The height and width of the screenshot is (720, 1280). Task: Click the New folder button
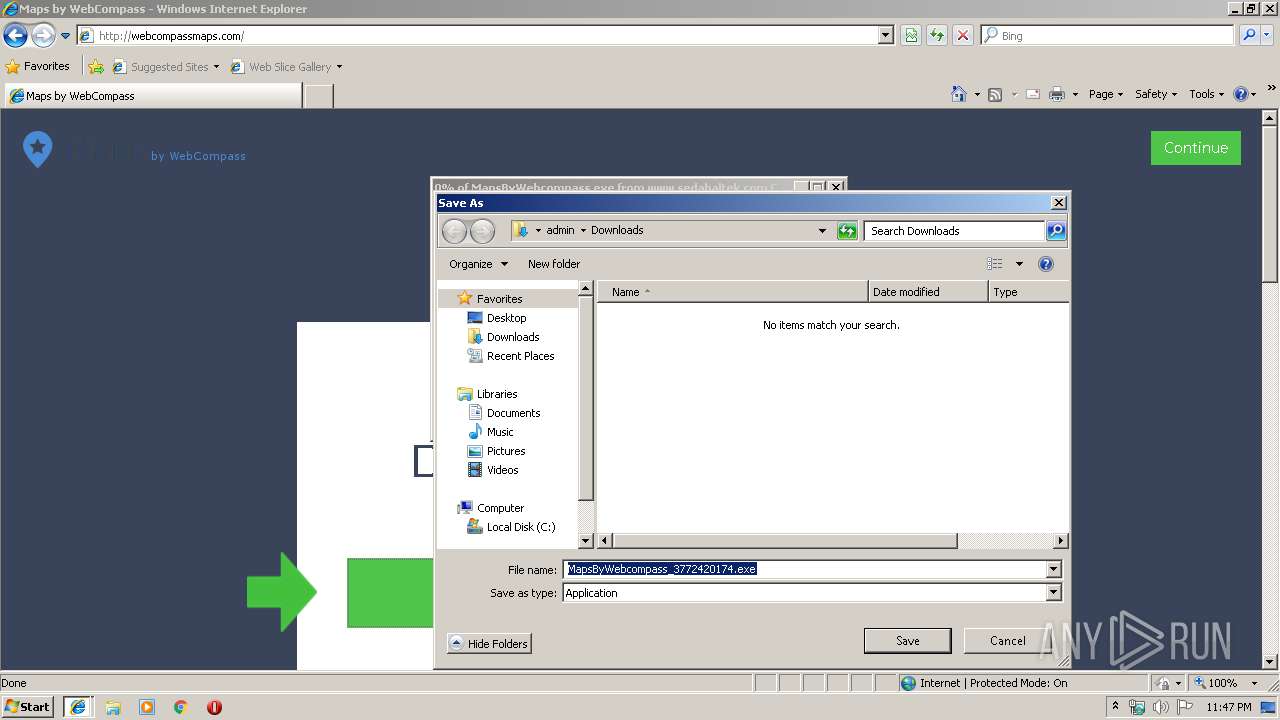(554, 264)
